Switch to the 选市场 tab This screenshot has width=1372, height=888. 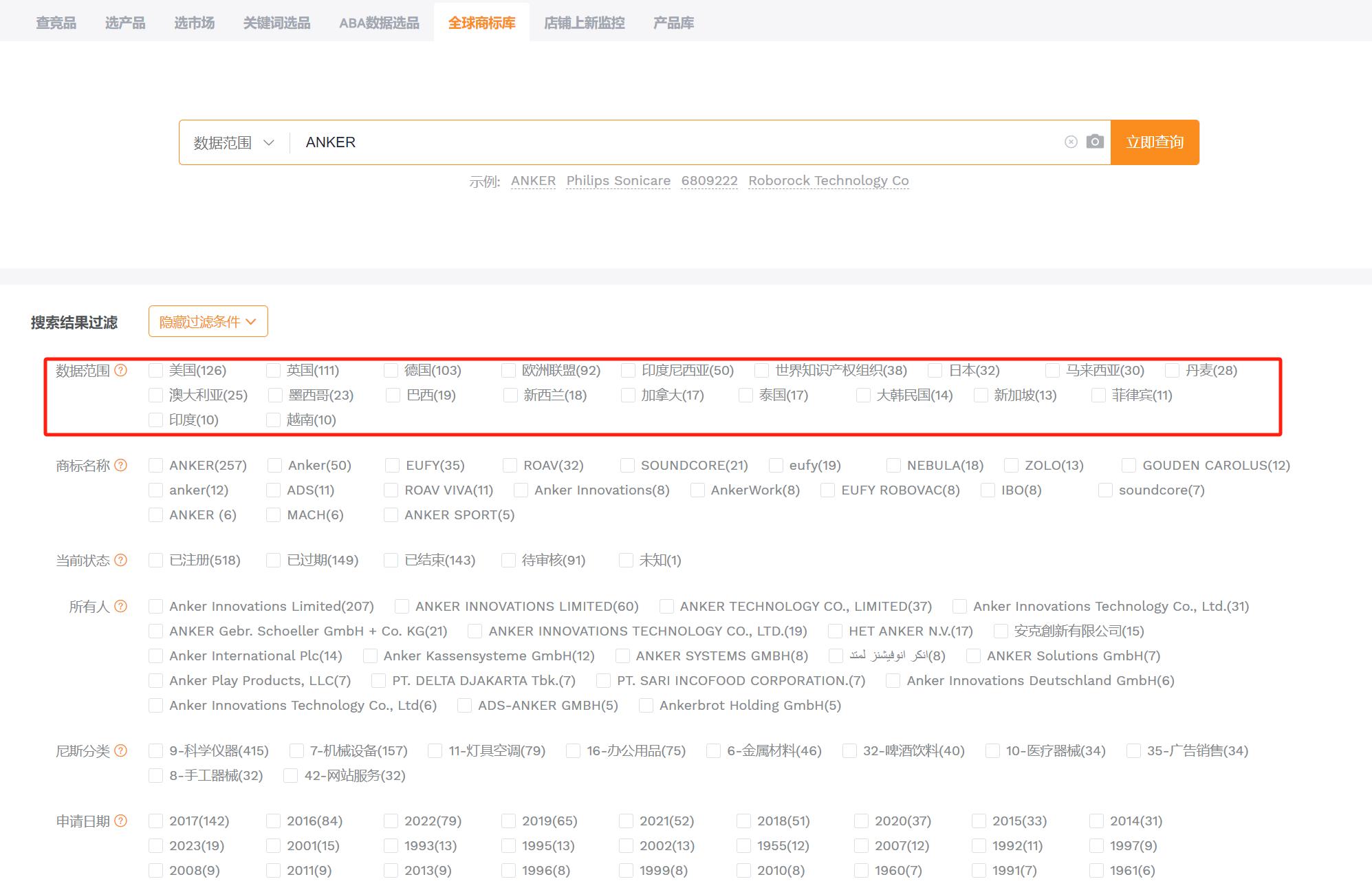(x=195, y=23)
